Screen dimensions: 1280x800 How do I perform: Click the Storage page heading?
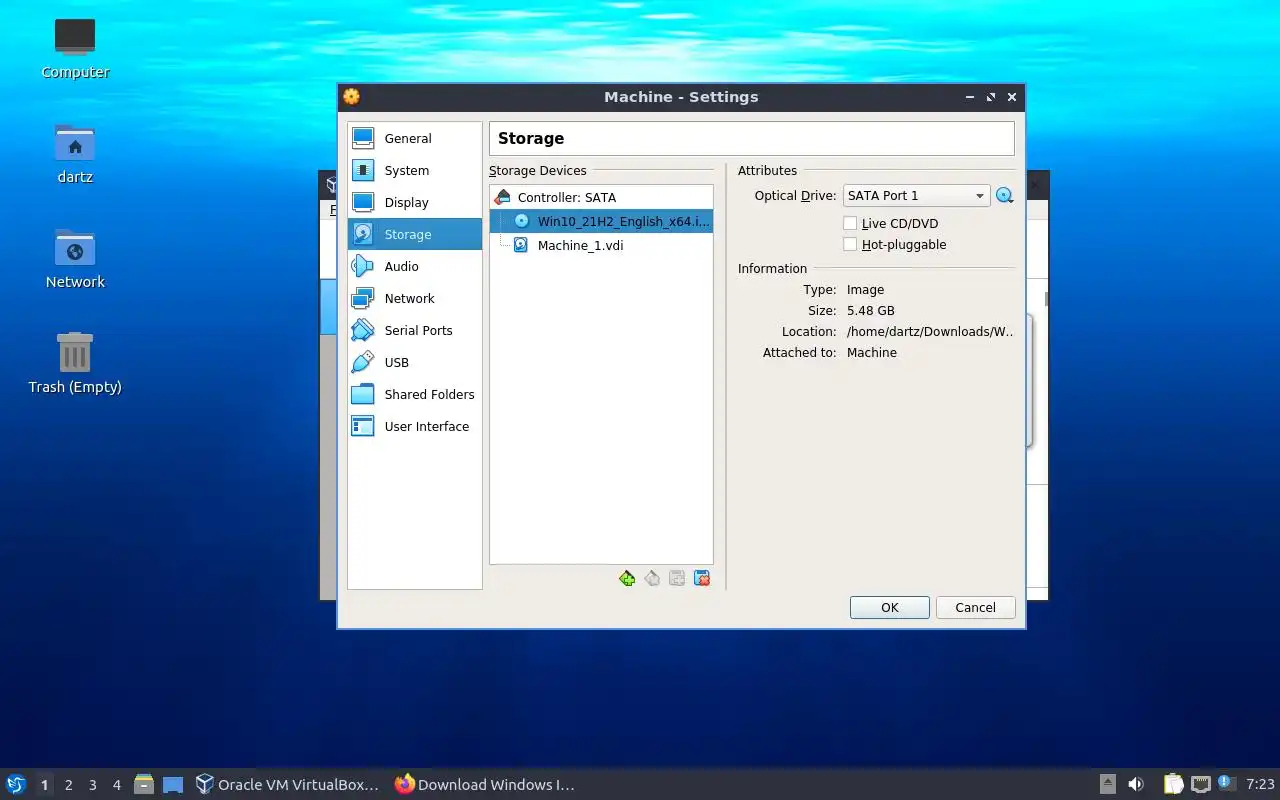click(531, 138)
